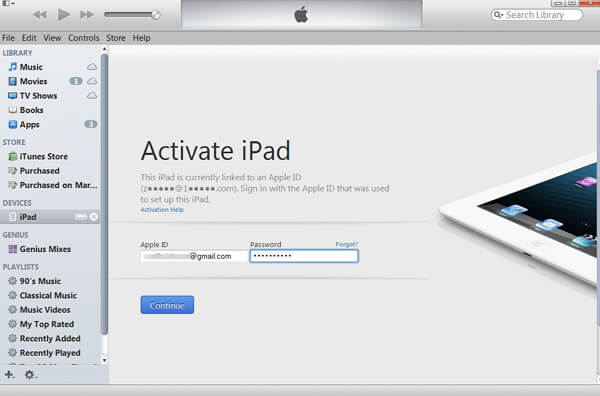Click the LIBRARY section header
The height and width of the screenshot is (396, 600).
(18, 53)
